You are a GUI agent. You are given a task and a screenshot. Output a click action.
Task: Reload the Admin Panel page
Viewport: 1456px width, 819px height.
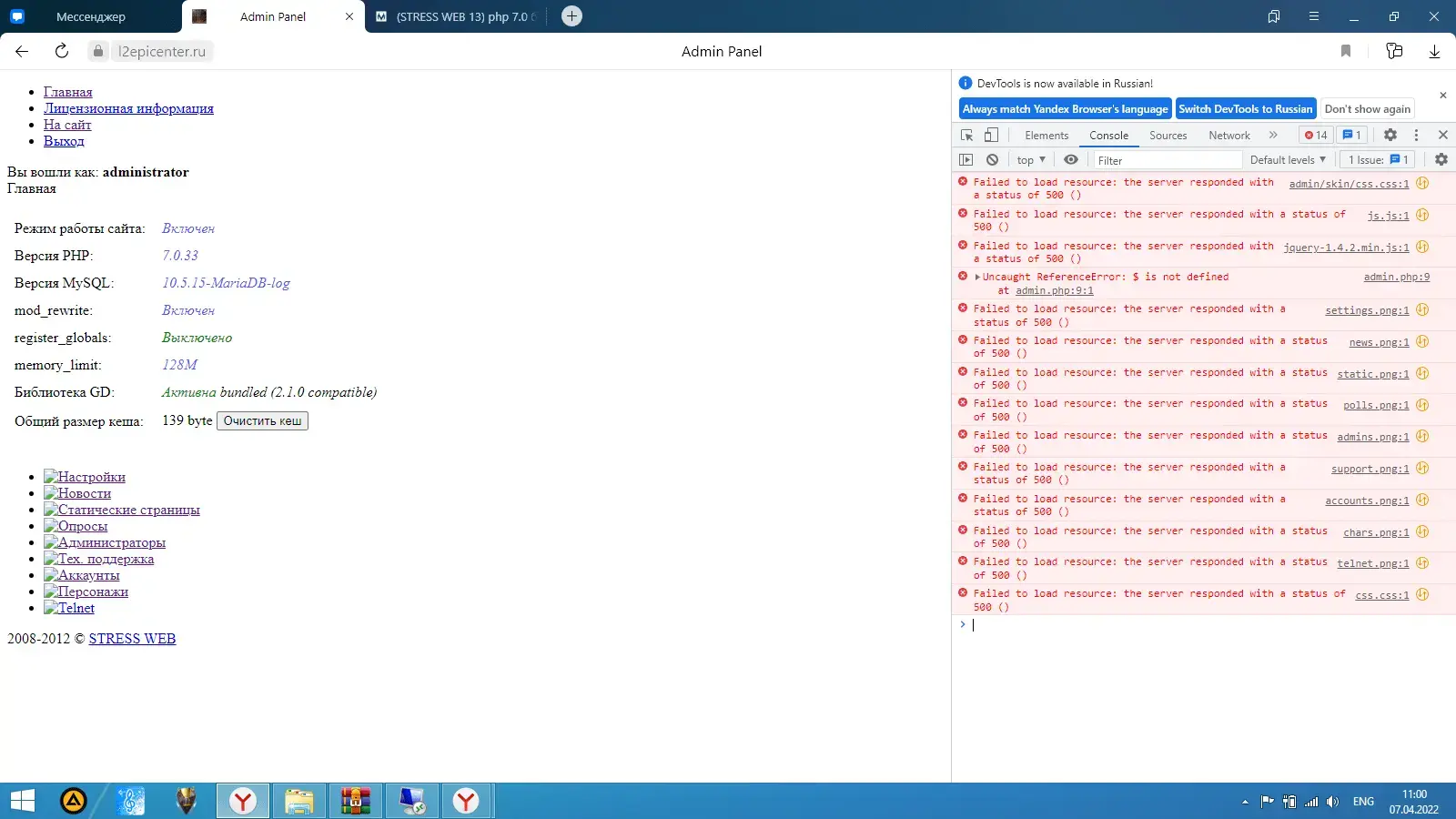[62, 51]
